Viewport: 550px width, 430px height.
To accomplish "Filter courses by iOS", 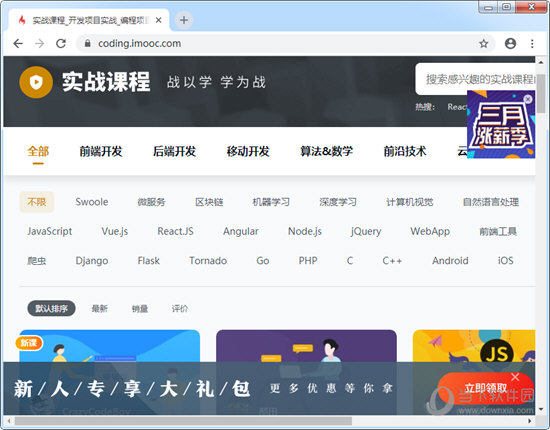I will [x=505, y=261].
